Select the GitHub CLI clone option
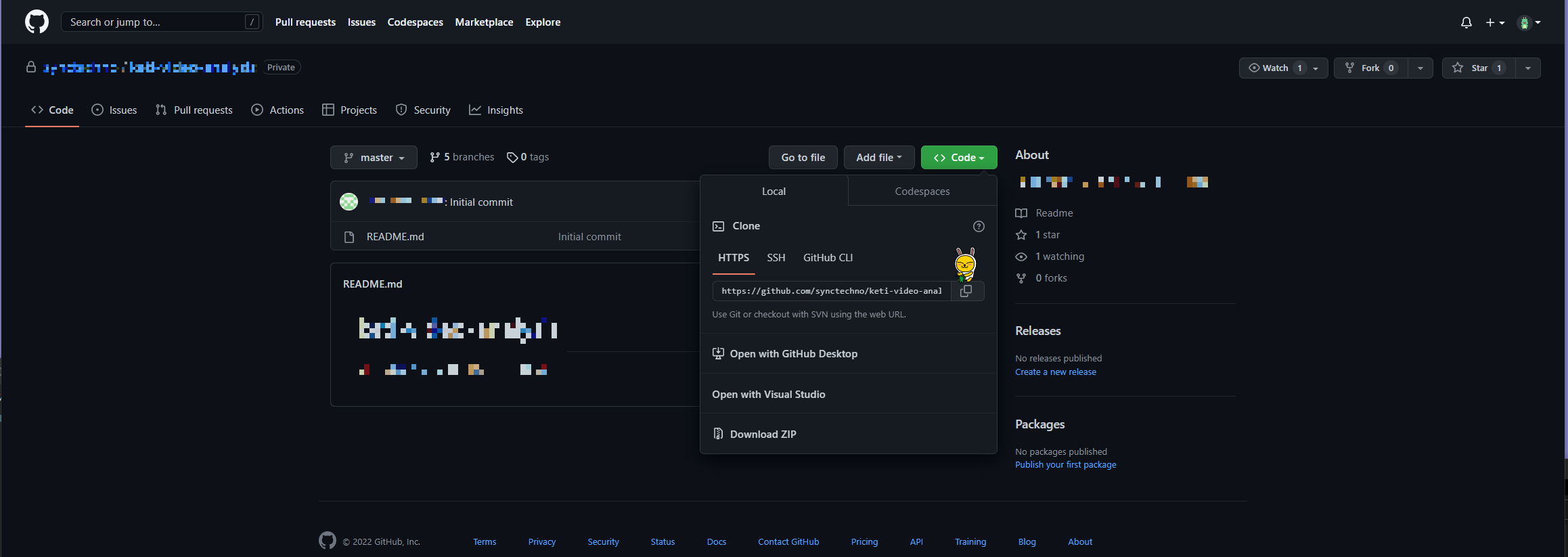Screen dimensions: 1568x557 coord(828,258)
